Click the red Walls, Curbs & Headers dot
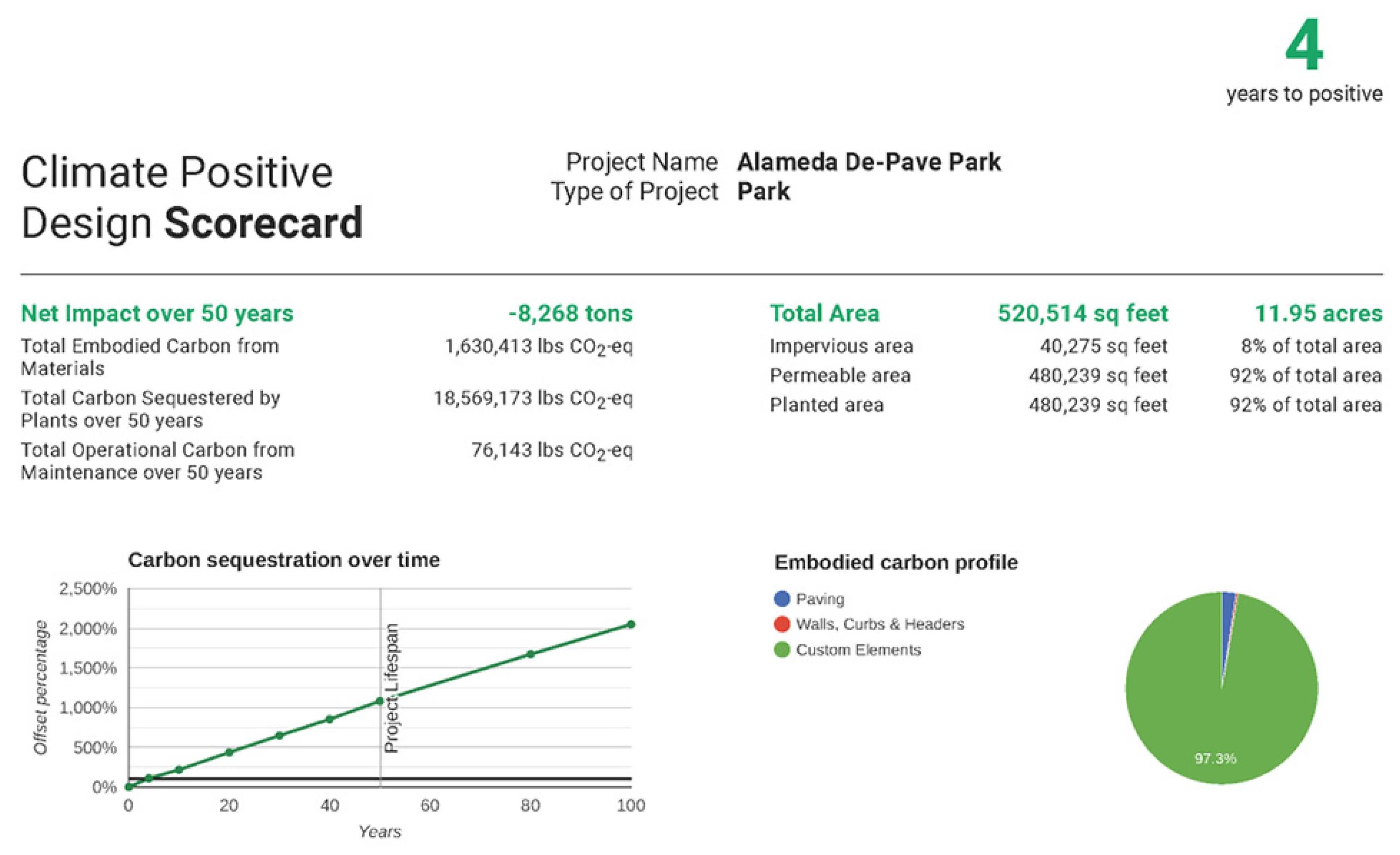The image size is (1400, 855). point(782,624)
